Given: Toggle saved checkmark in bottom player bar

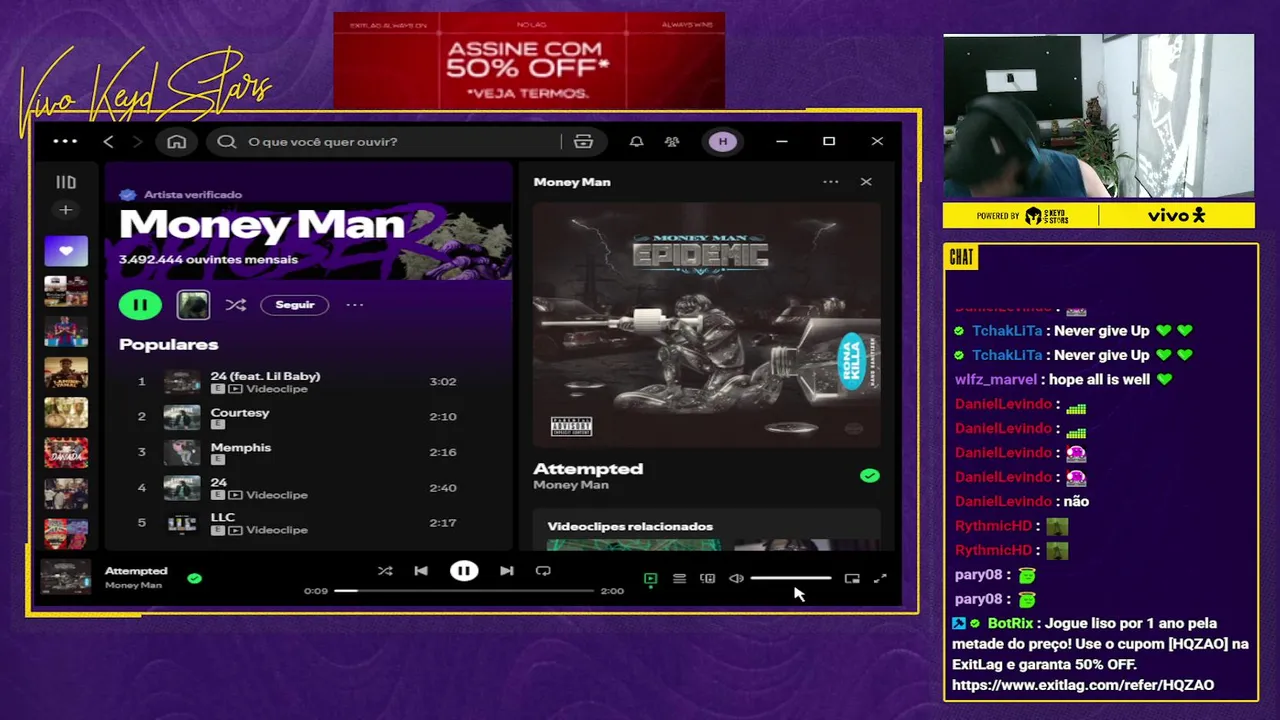Looking at the screenshot, I should [x=194, y=578].
